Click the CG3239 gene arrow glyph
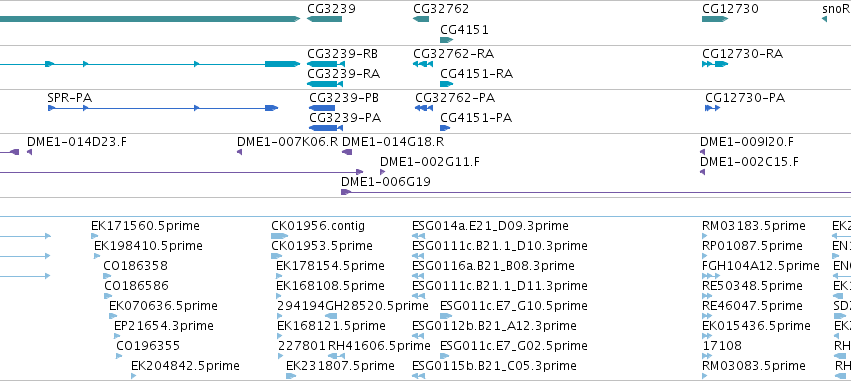Viewport: 851px width, 381px height. click(x=325, y=19)
